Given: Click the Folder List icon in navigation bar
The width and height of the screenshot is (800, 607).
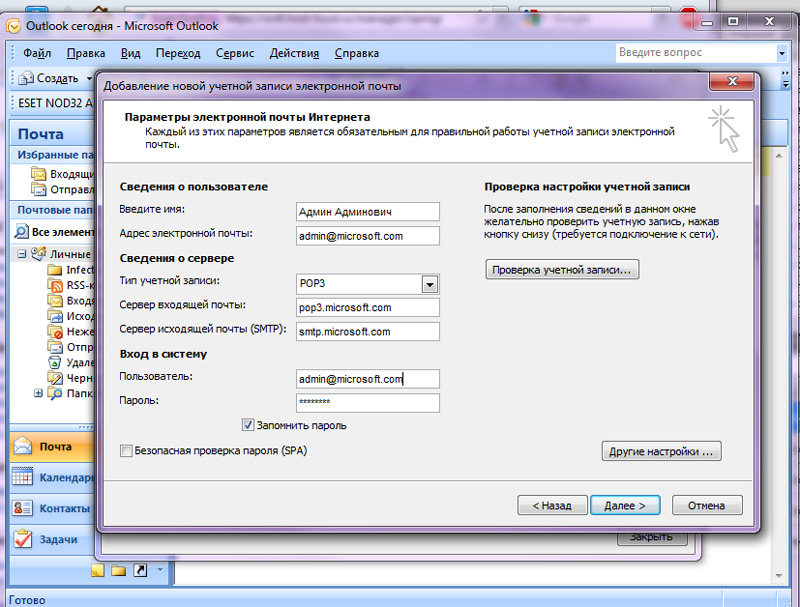Looking at the screenshot, I should pos(118,570).
